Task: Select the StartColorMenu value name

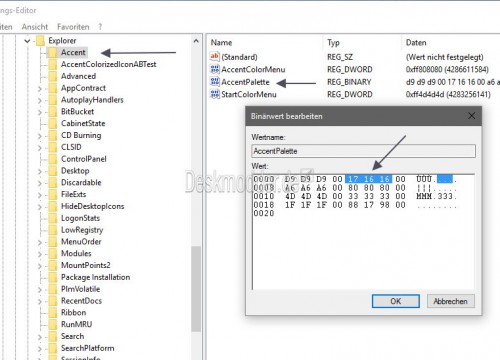Action: [x=249, y=94]
